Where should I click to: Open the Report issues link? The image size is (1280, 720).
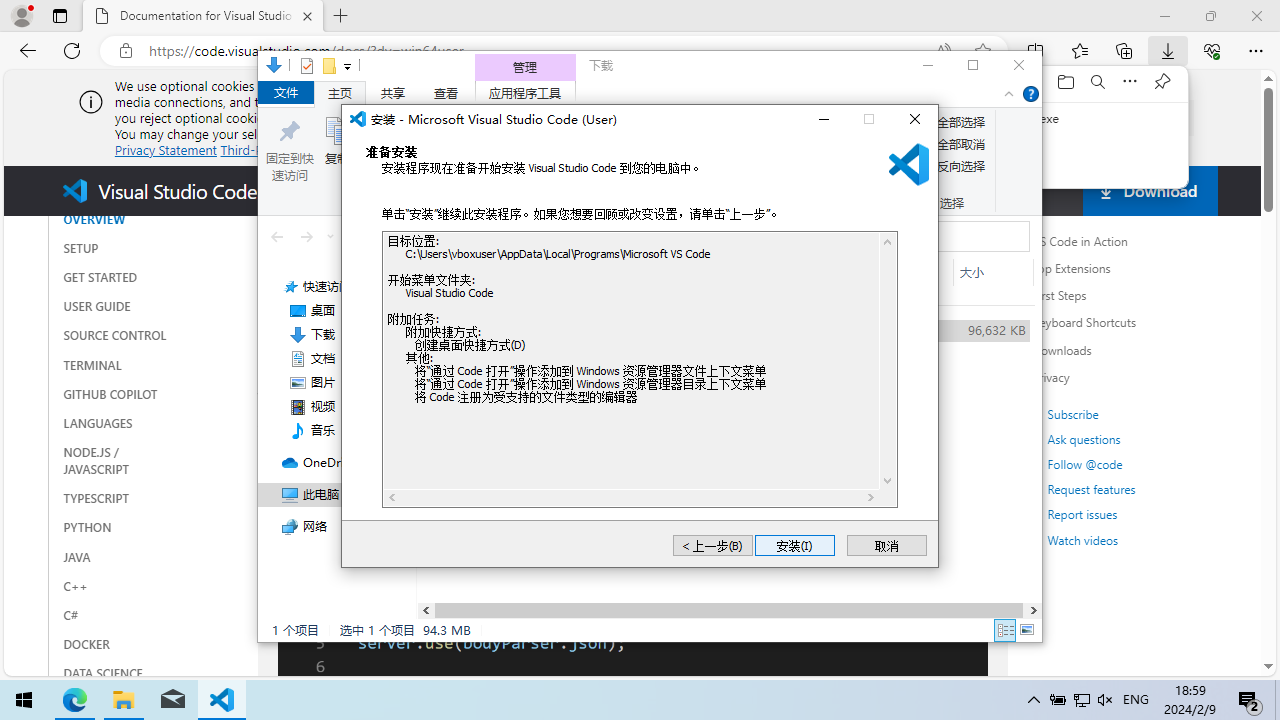click(x=1082, y=514)
